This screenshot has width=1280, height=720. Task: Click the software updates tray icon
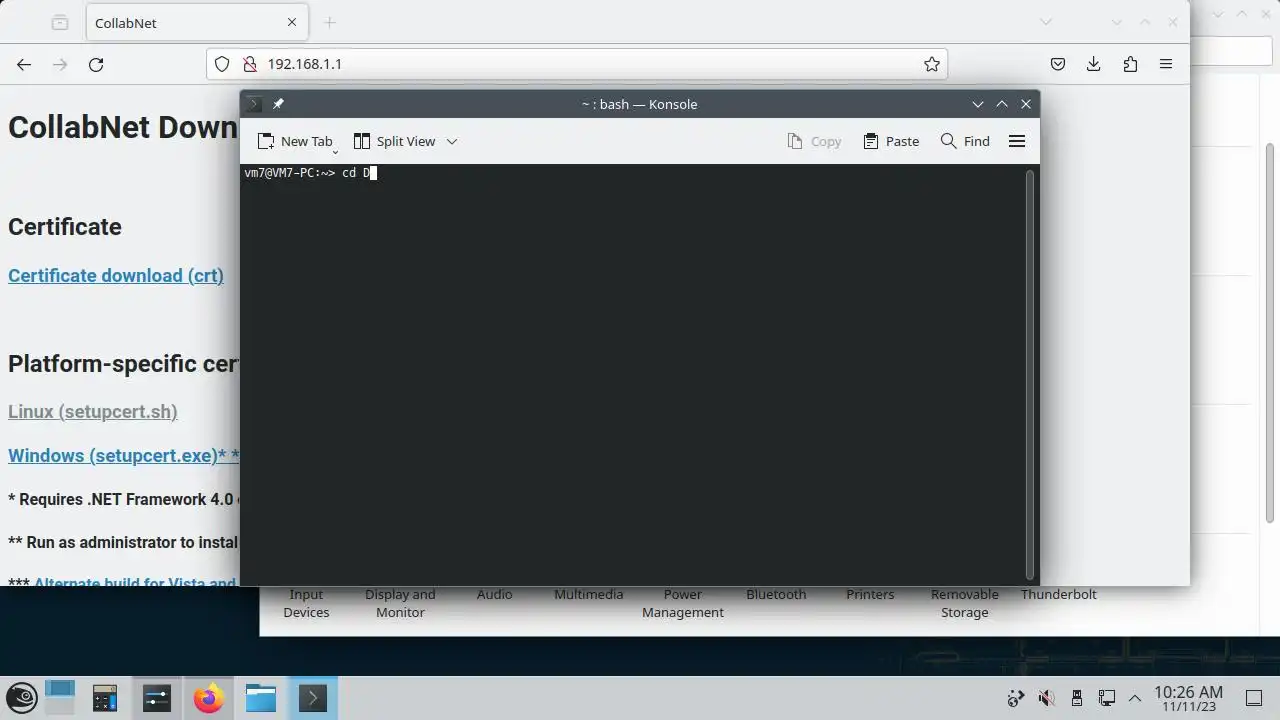point(1016,698)
